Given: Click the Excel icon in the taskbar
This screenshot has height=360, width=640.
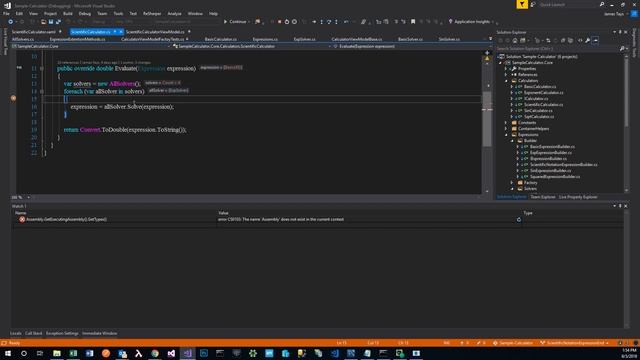Looking at the screenshot, I should tap(73, 353).
